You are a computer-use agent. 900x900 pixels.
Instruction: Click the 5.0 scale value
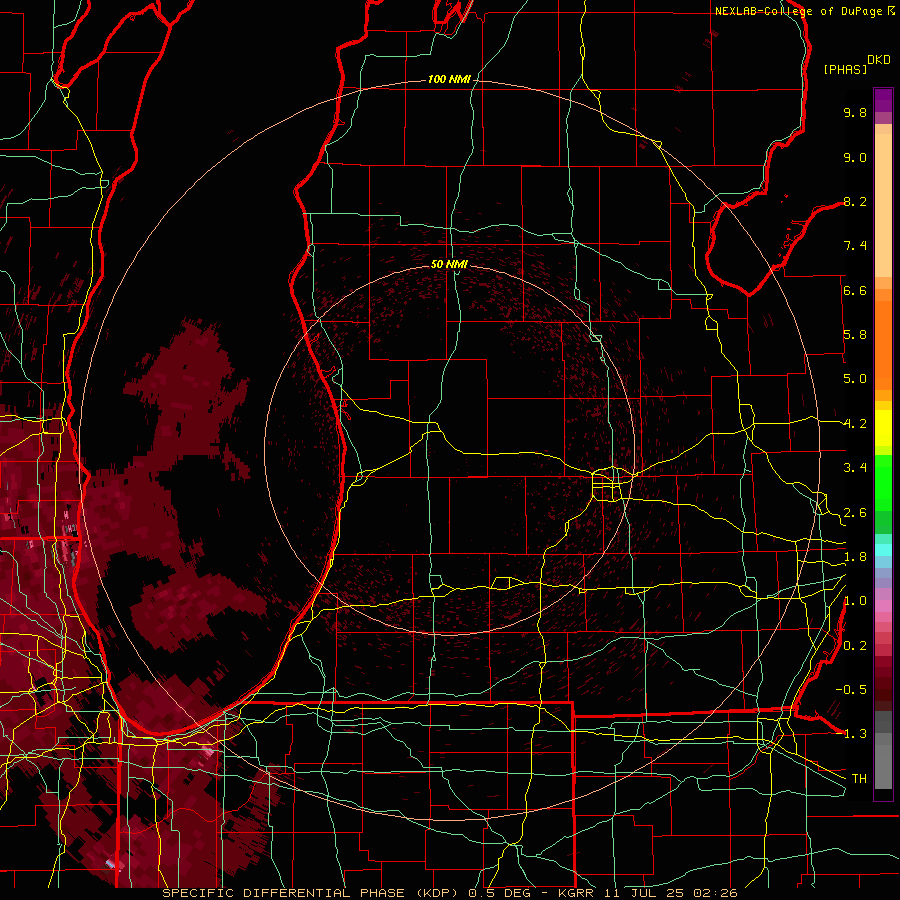855,379
